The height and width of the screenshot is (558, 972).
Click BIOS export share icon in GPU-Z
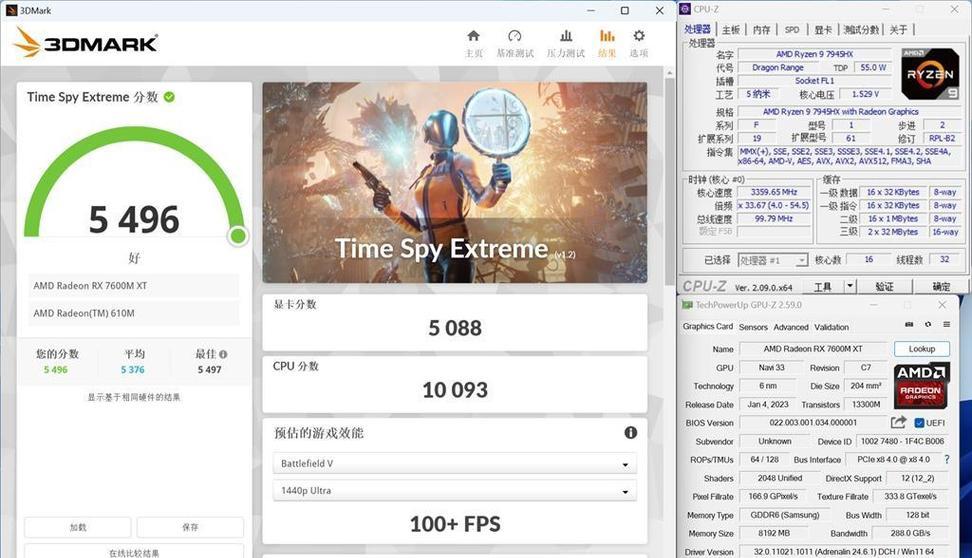tap(898, 422)
